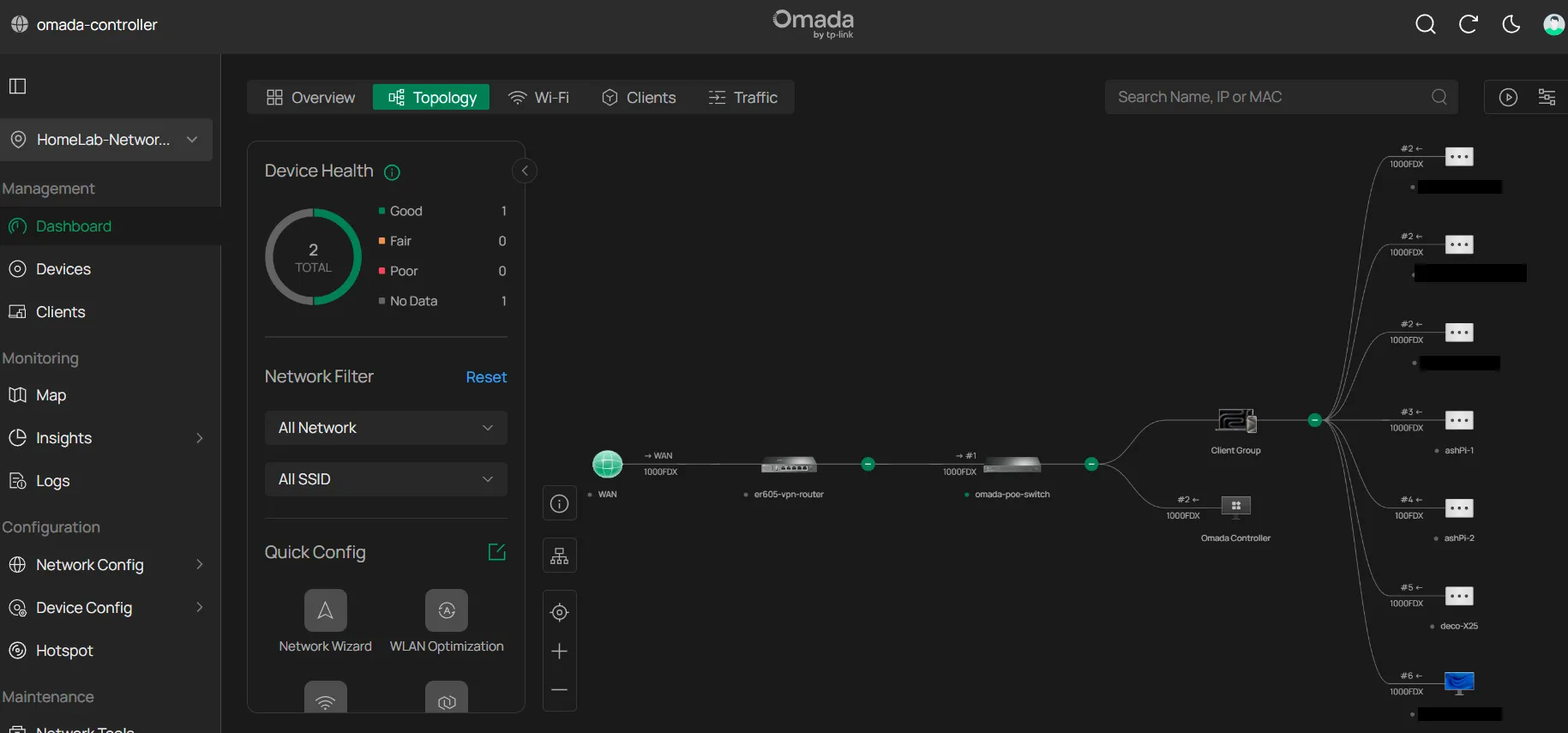Open the HomeLab-Network site dropdown
1568x733 pixels.
tap(106, 140)
